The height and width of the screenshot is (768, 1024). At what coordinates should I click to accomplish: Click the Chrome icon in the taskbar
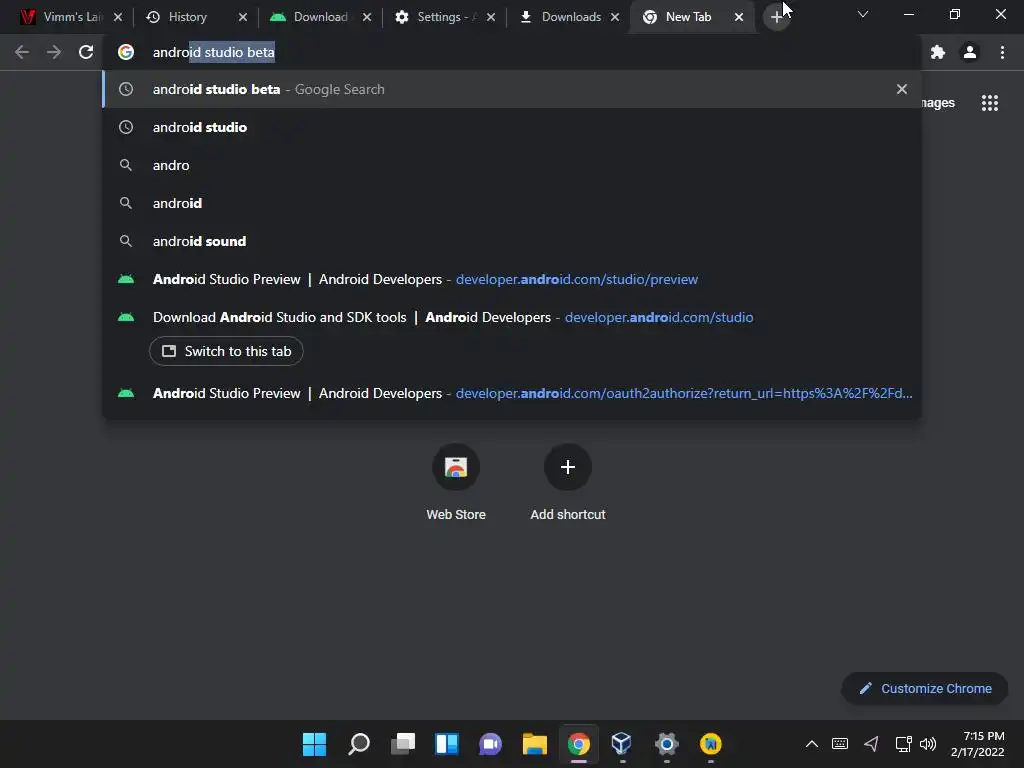click(579, 744)
